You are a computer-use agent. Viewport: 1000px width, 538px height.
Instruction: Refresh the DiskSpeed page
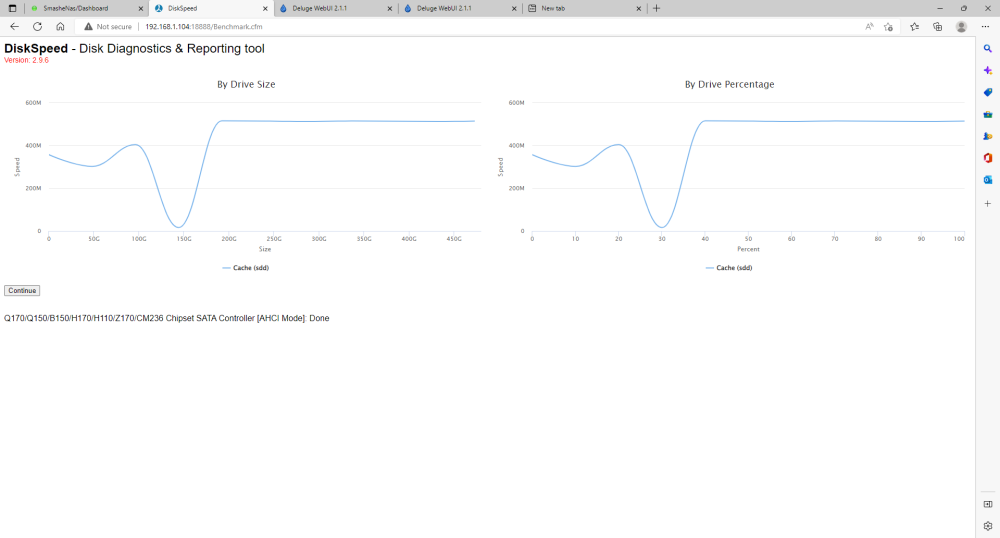[x=38, y=27]
